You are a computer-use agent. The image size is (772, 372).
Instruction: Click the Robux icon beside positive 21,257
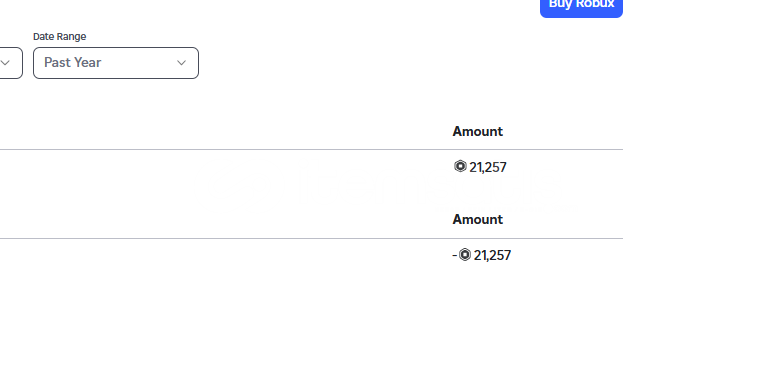(x=460, y=166)
